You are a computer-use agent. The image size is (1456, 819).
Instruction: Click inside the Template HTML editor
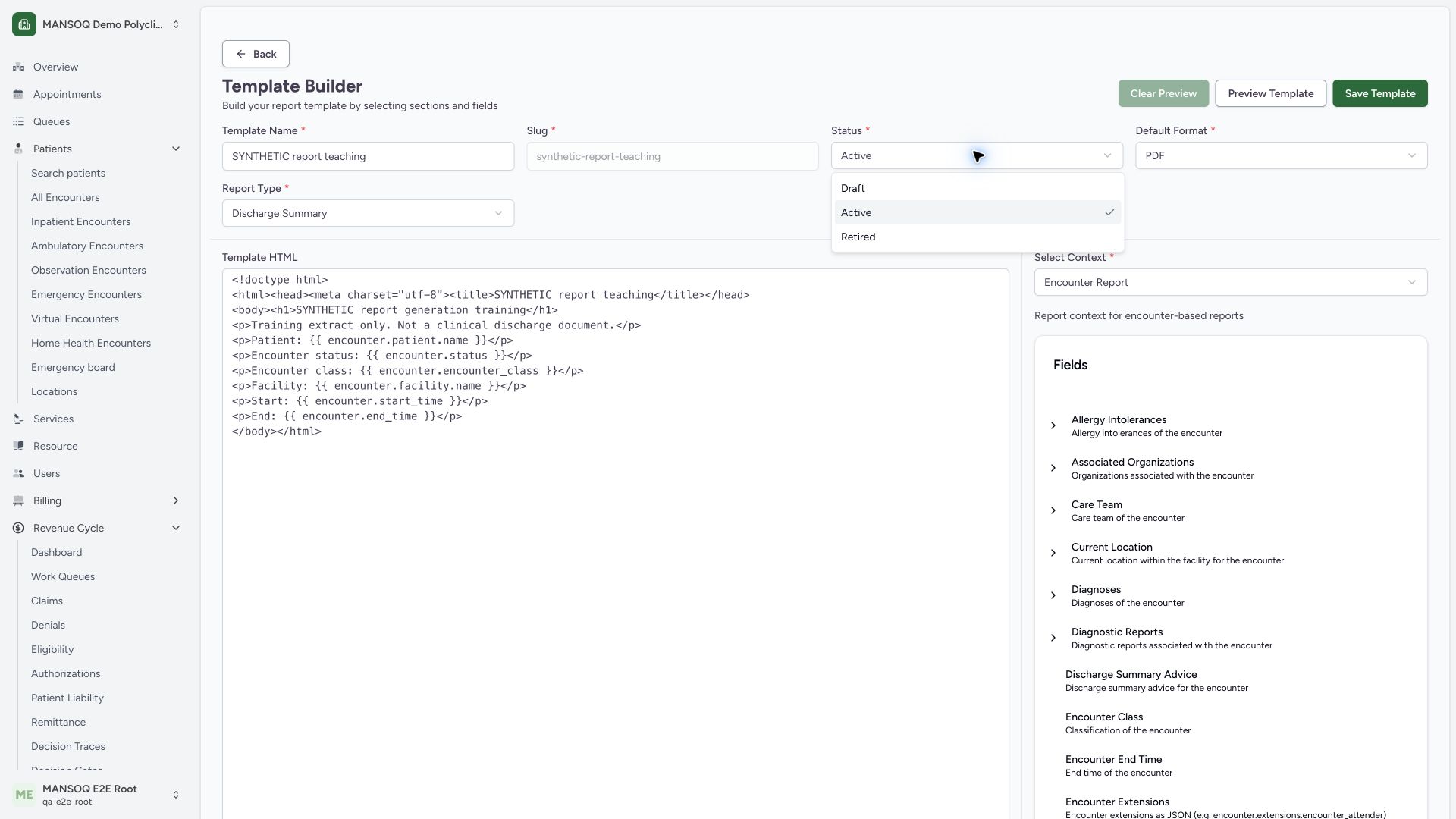click(615, 544)
